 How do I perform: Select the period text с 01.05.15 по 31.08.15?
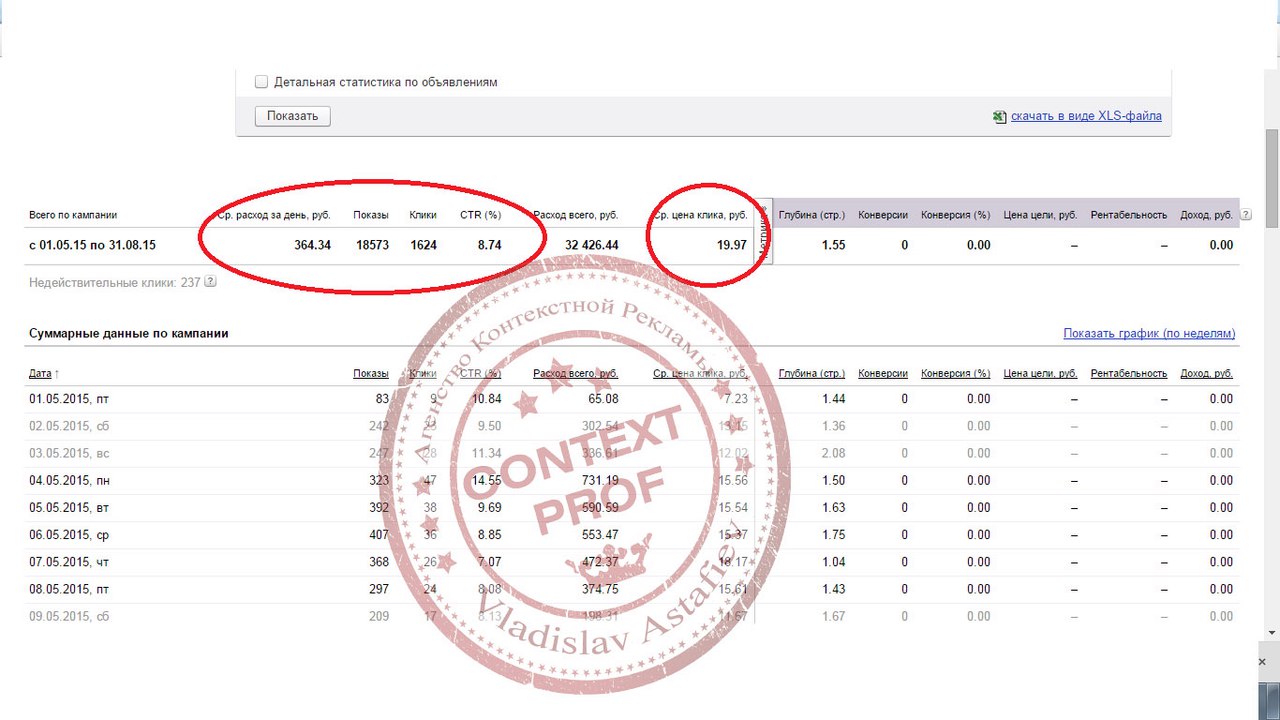click(x=92, y=245)
